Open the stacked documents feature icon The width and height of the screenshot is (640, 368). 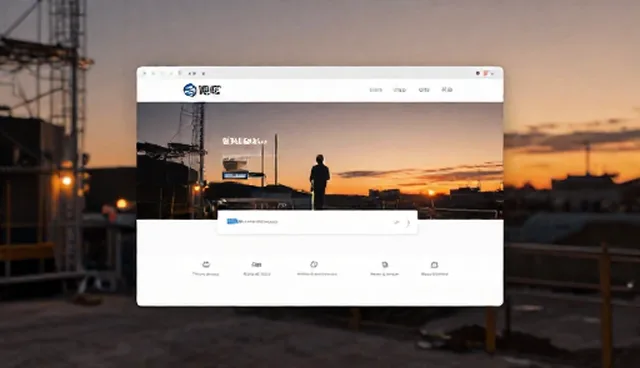384,265
